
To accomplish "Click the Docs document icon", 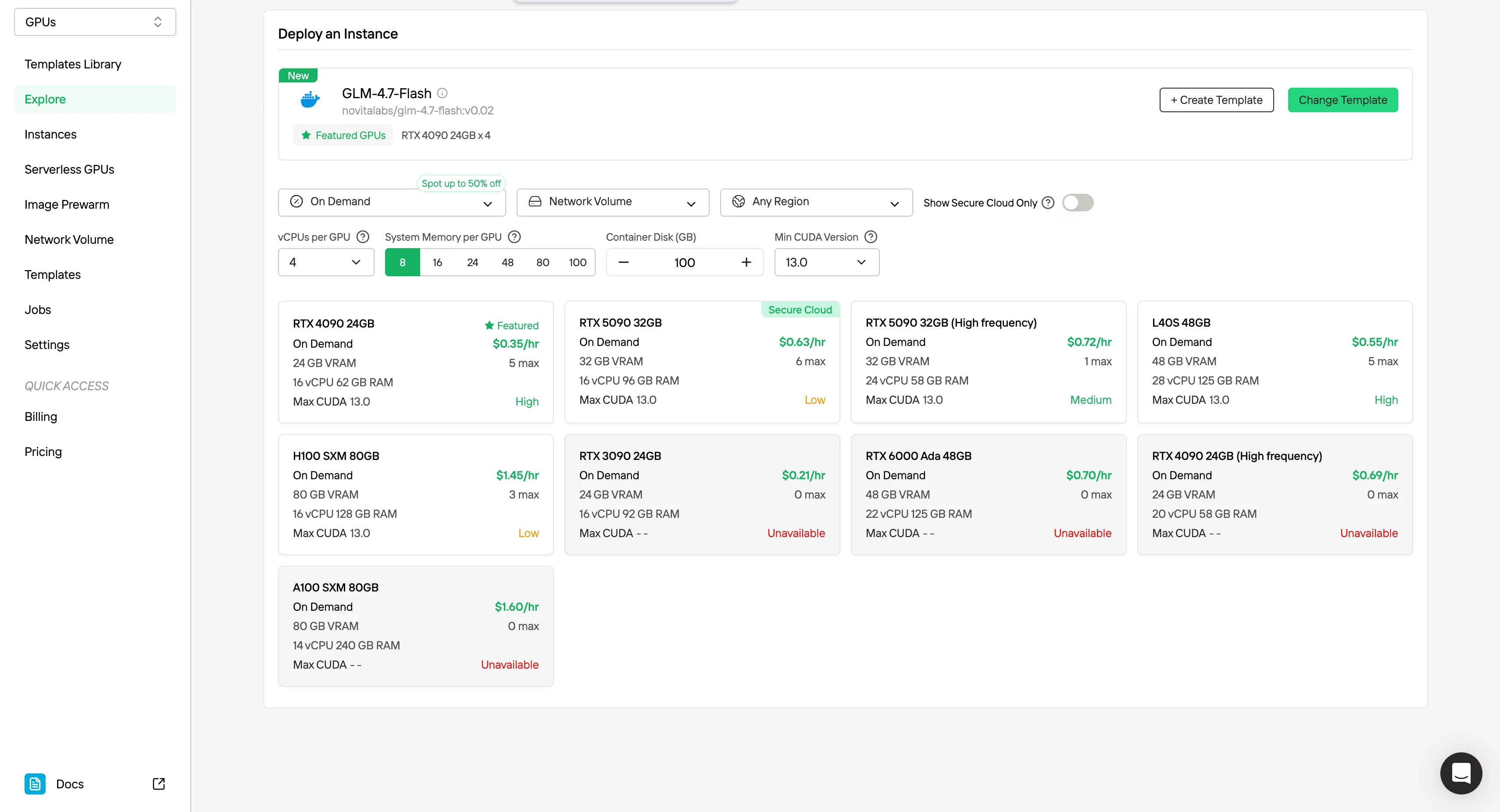I will 35,784.
